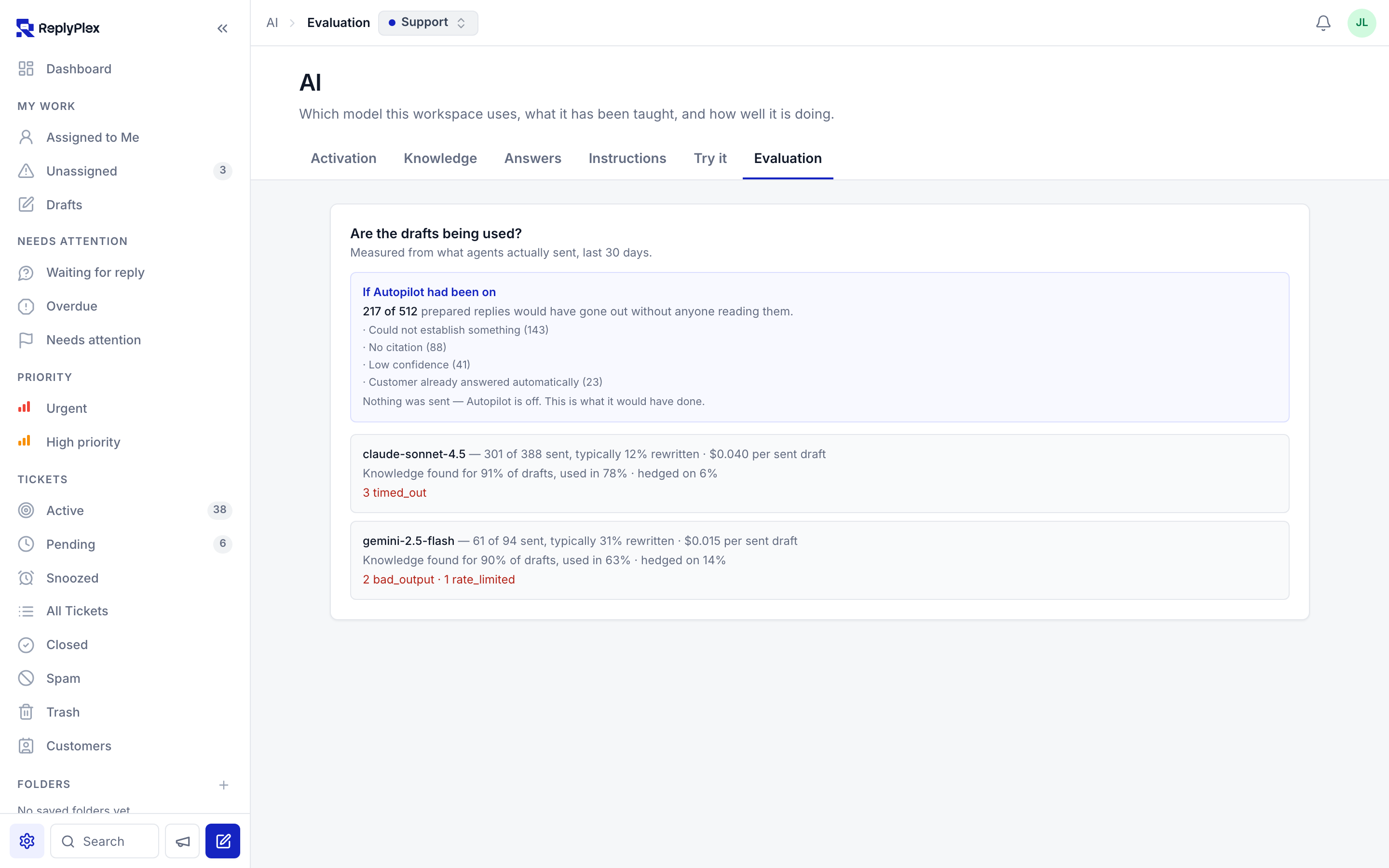Collapse the sidebar with double-chevron icon
Viewport: 1389px width, 868px height.
pyautogui.click(x=222, y=28)
